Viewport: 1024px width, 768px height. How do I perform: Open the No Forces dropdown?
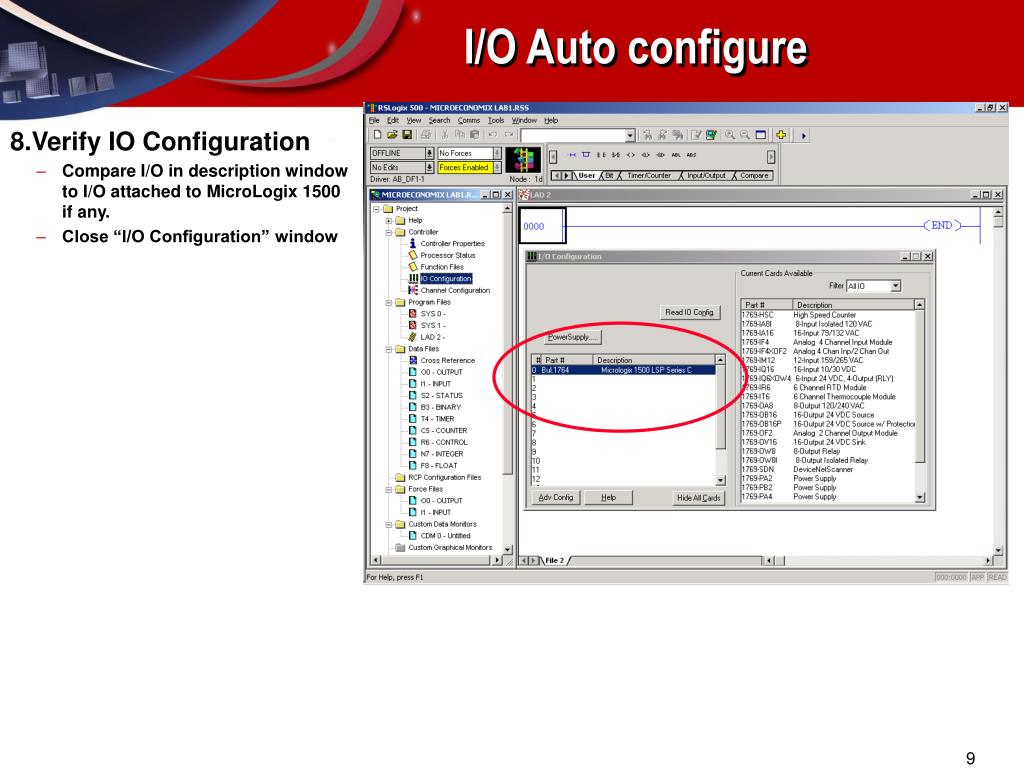[x=497, y=153]
